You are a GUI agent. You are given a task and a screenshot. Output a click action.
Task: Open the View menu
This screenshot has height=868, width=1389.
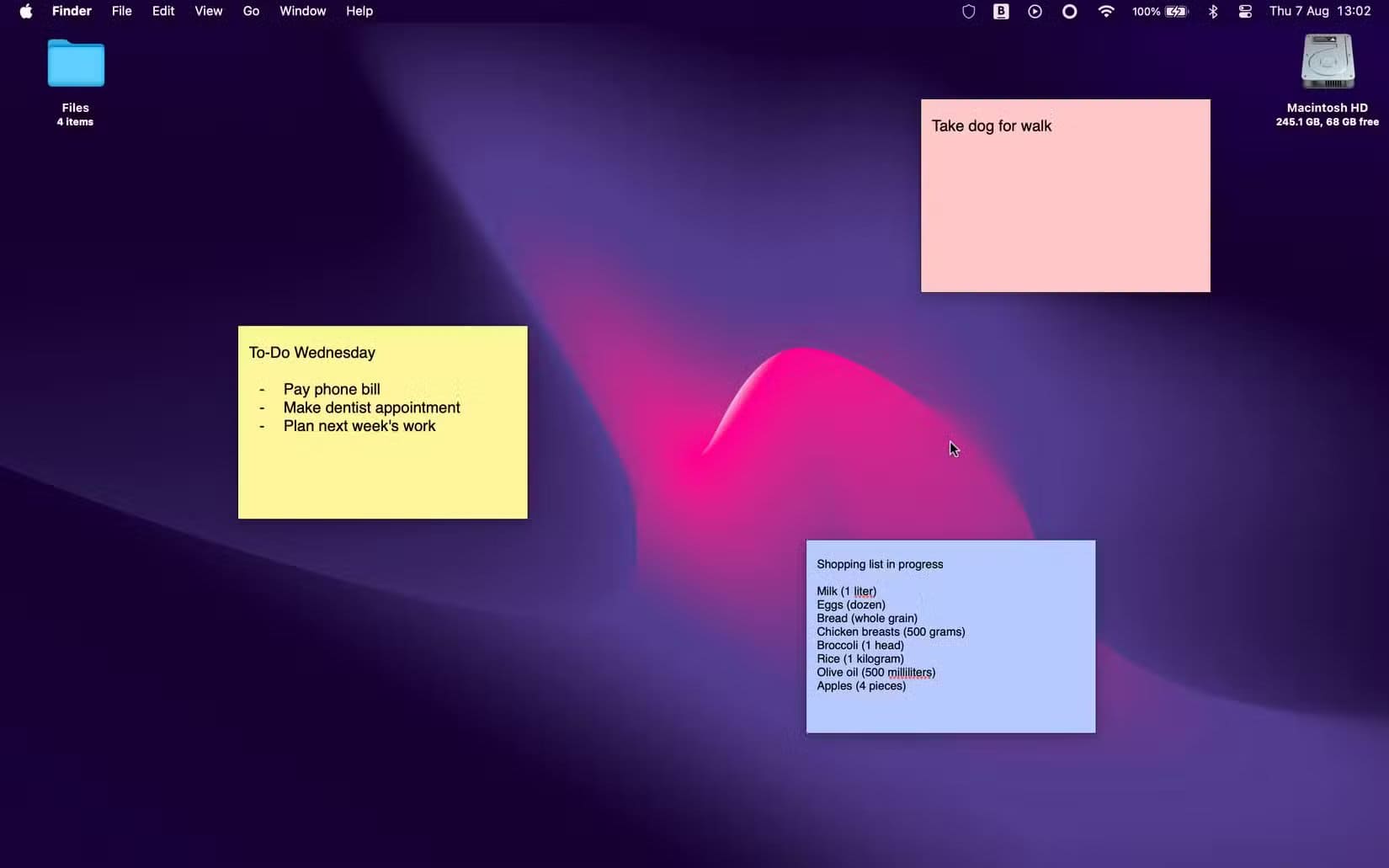pyautogui.click(x=209, y=11)
